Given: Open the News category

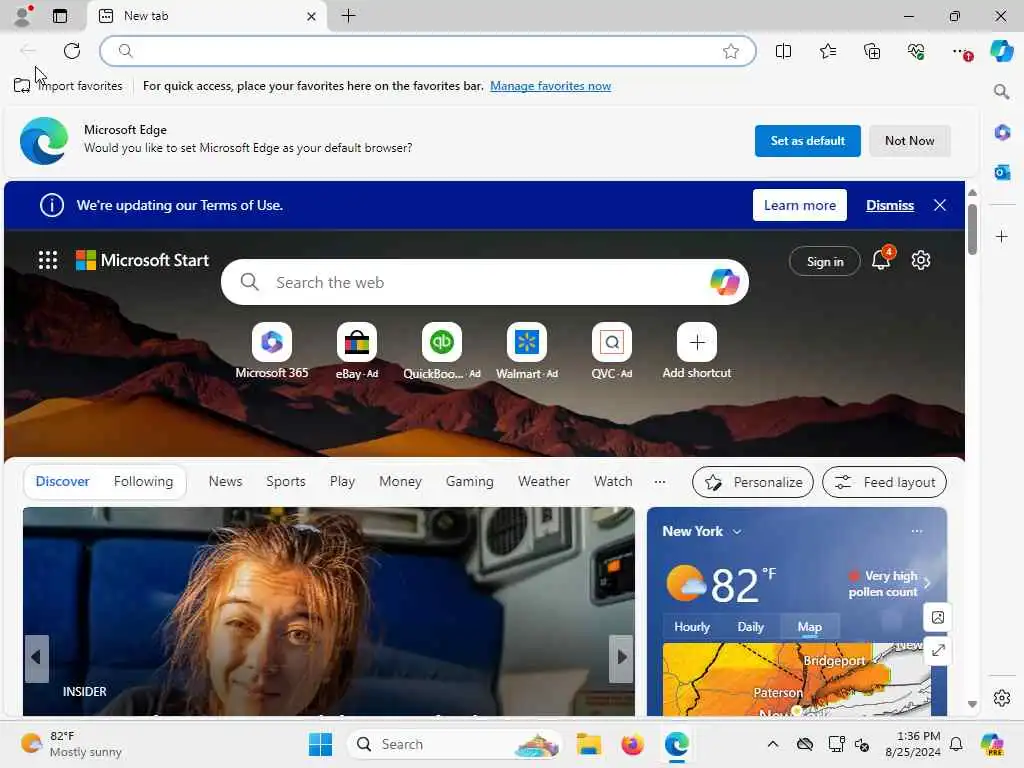Looking at the screenshot, I should 225,481.
